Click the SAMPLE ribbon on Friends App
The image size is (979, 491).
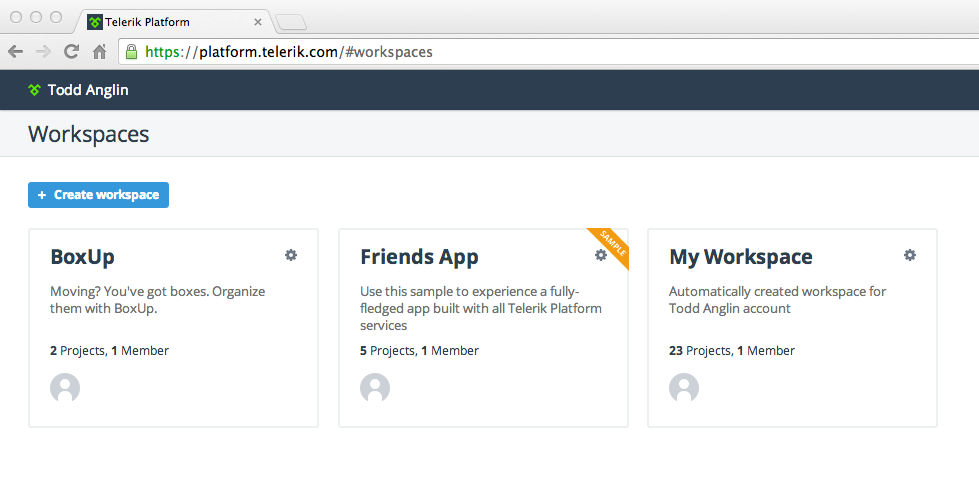tap(611, 246)
